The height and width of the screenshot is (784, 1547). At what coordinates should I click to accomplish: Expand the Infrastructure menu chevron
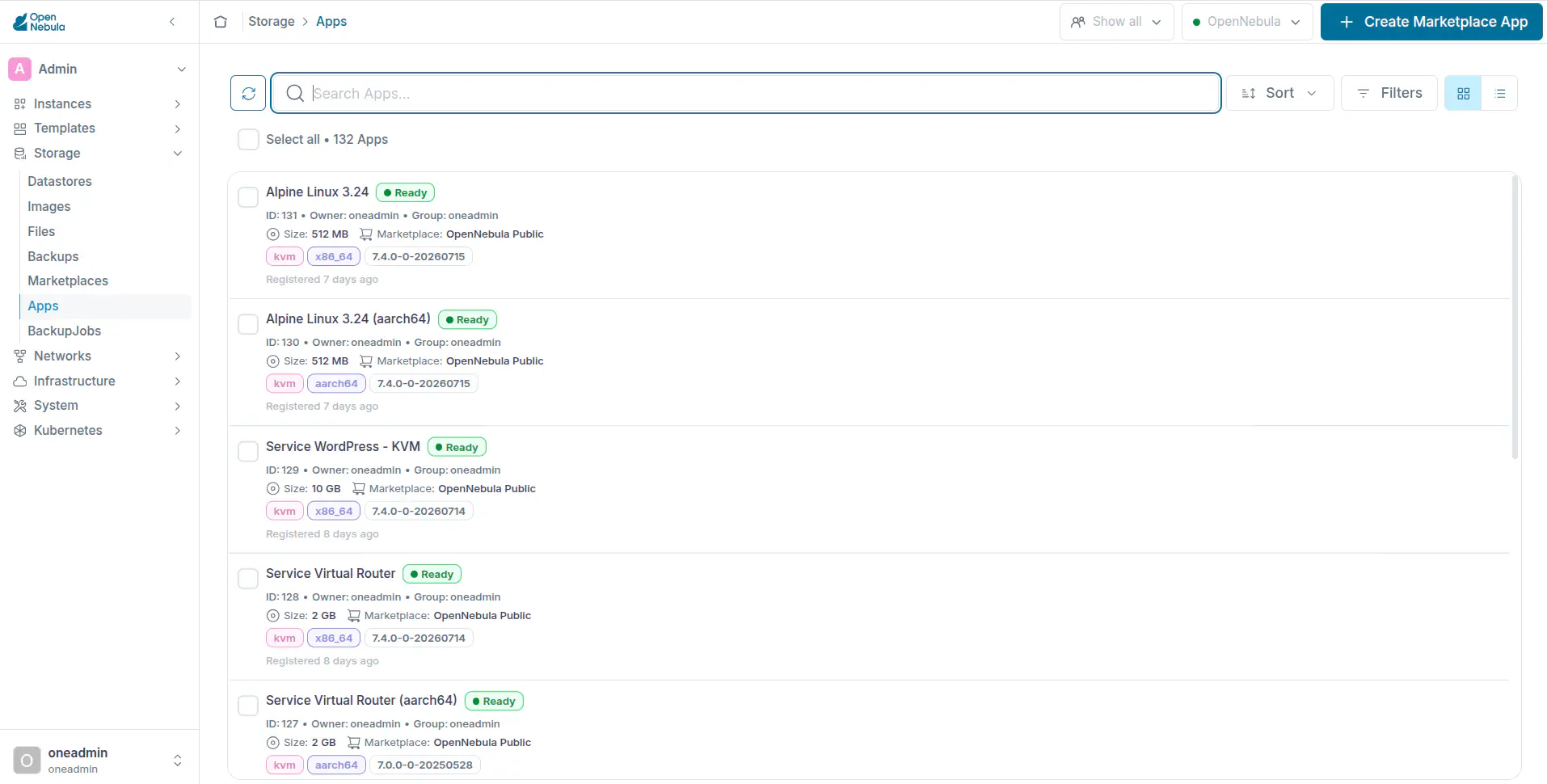[178, 381]
